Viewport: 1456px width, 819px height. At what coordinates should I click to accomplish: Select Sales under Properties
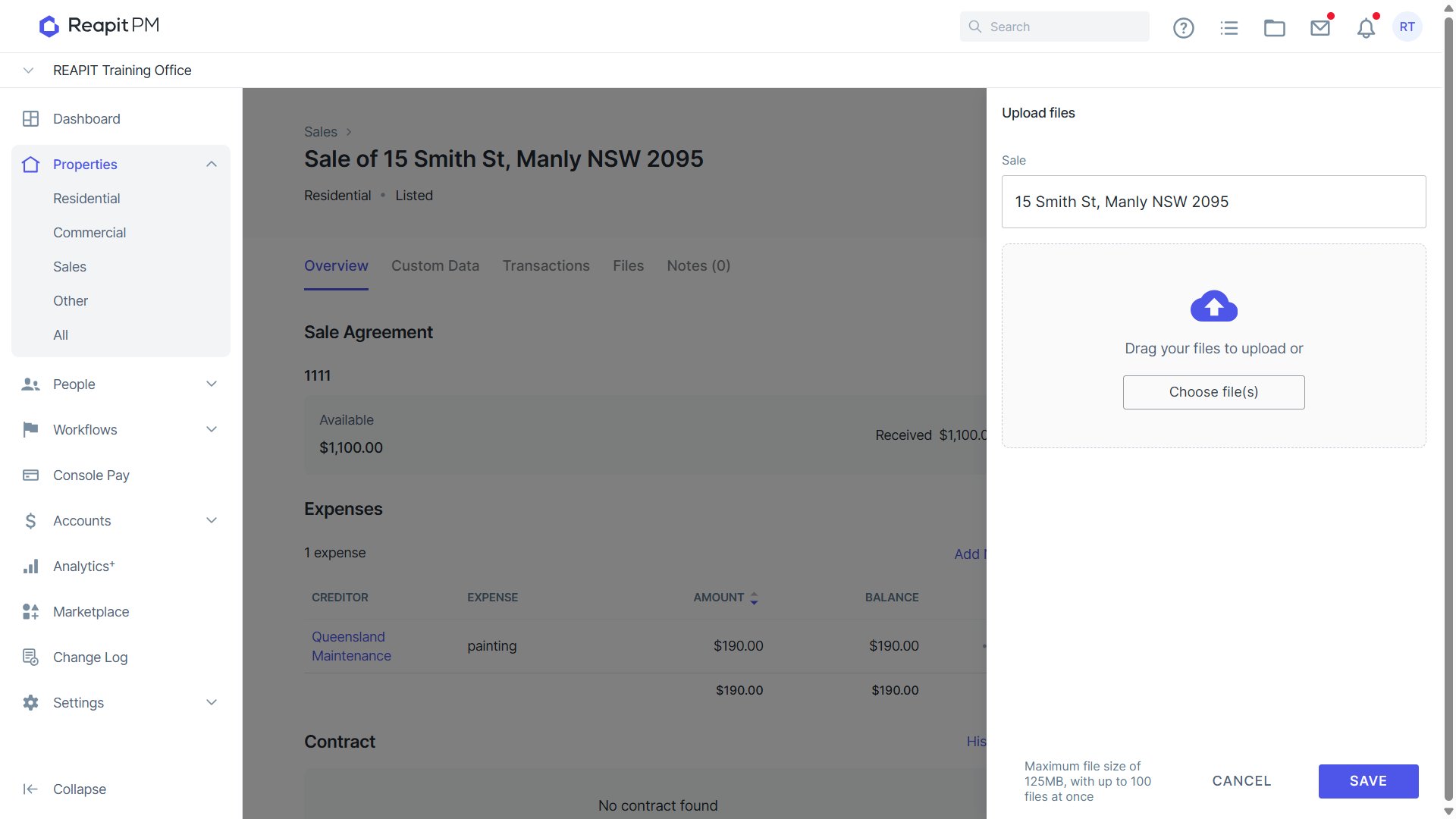point(70,267)
